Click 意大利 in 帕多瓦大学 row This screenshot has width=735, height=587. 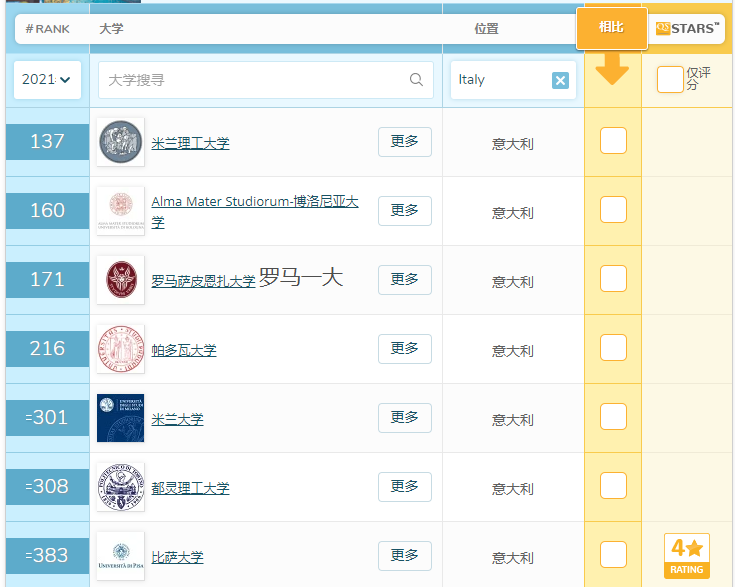pos(513,351)
